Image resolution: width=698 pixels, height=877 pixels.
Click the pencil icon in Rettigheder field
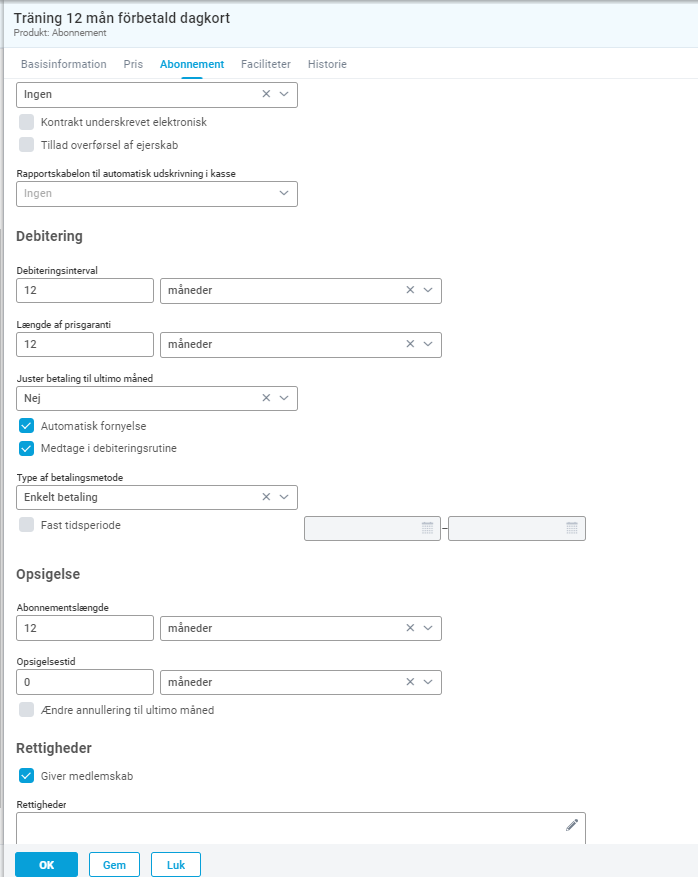coord(572,825)
